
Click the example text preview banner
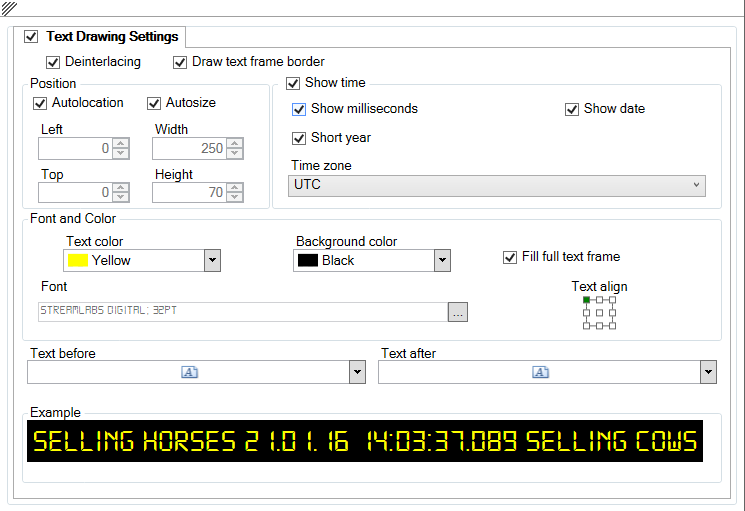pyautogui.click(x=365, y=441)
